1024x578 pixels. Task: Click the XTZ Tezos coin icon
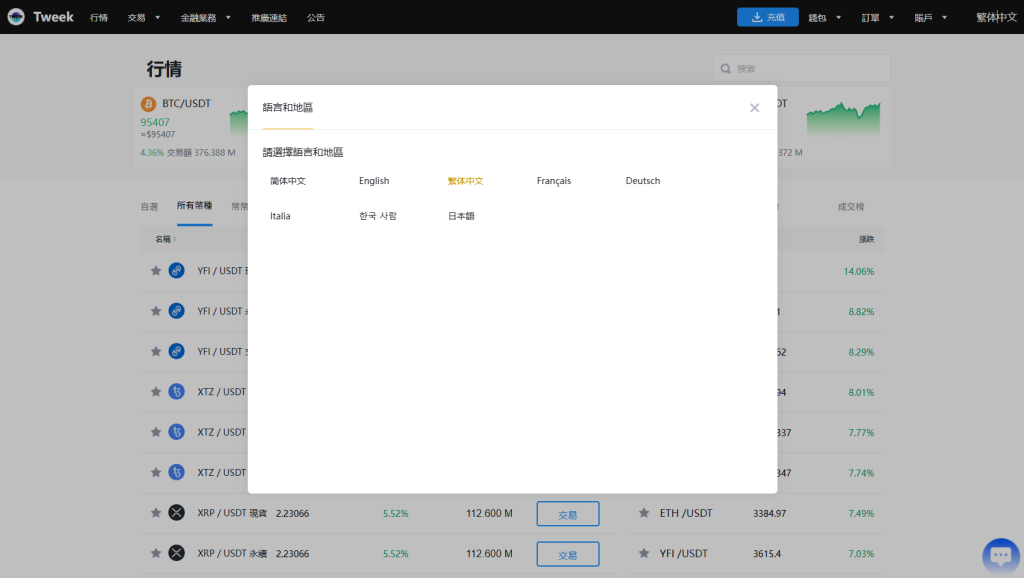pyautogui.click(x=176, y=391)
